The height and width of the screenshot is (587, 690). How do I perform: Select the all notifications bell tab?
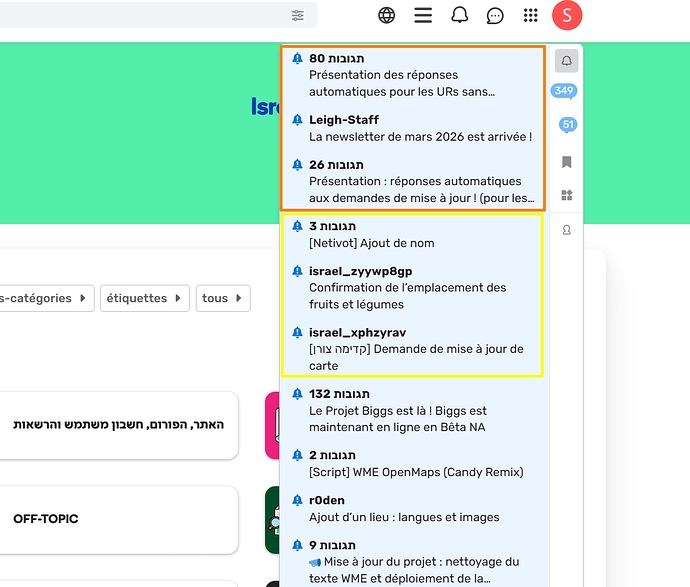(x=566, y=61)
